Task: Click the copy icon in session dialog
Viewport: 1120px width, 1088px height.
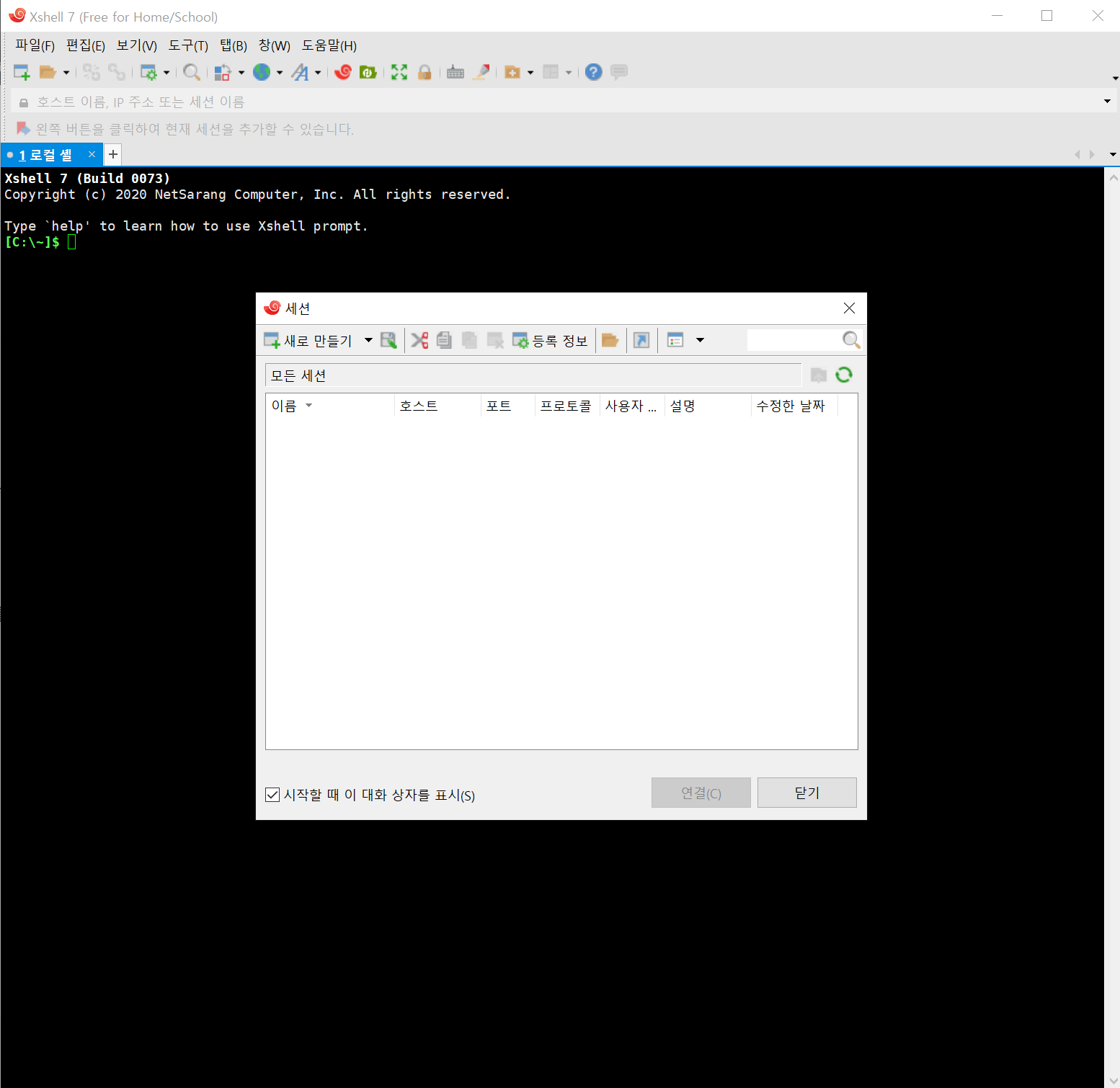Action: [x=444, y=340]
